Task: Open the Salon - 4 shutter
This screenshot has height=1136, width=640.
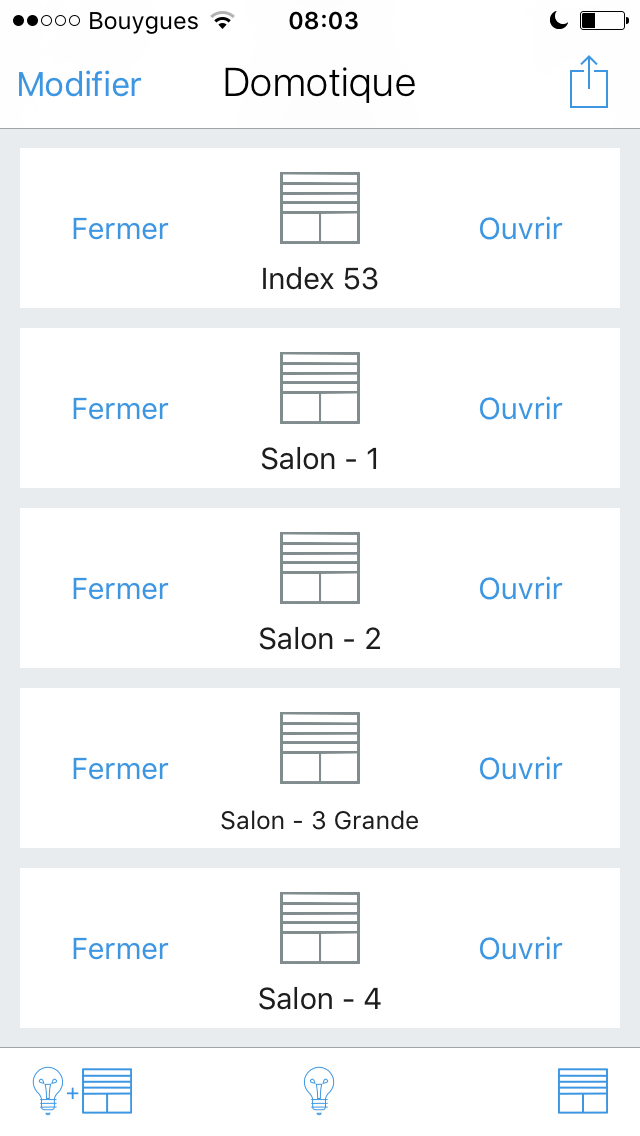Action: pos(520,949)
